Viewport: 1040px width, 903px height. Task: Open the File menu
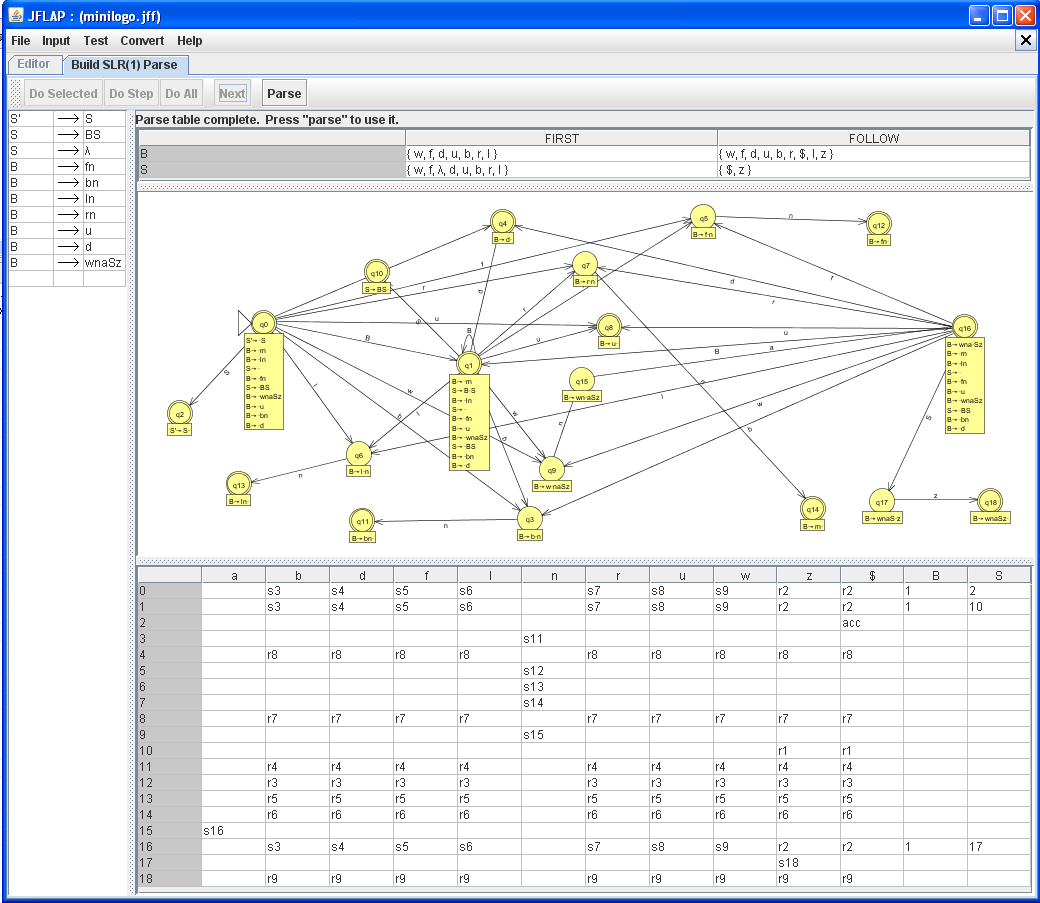click(21, 41)
